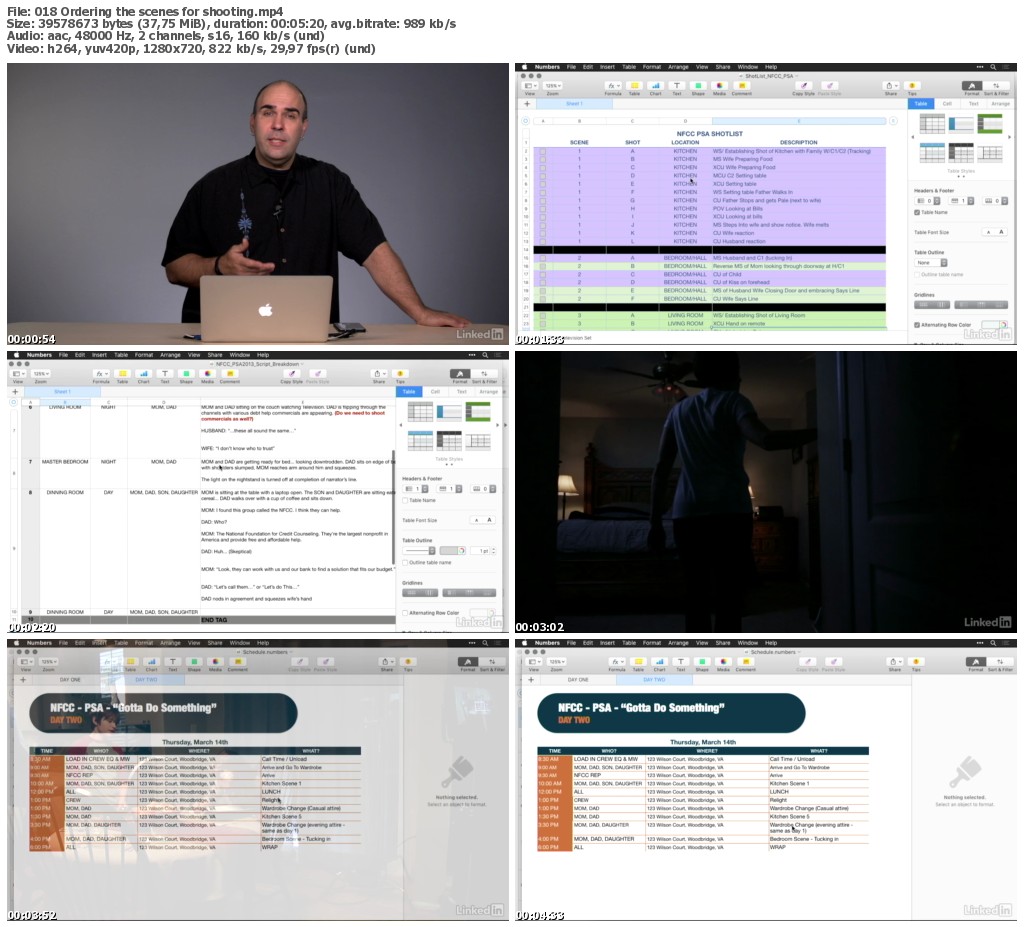The width and height of the screenshot is (1024, 927).
Task: Click Media icon in Script_Breakdown window
Action: point(207,374)
